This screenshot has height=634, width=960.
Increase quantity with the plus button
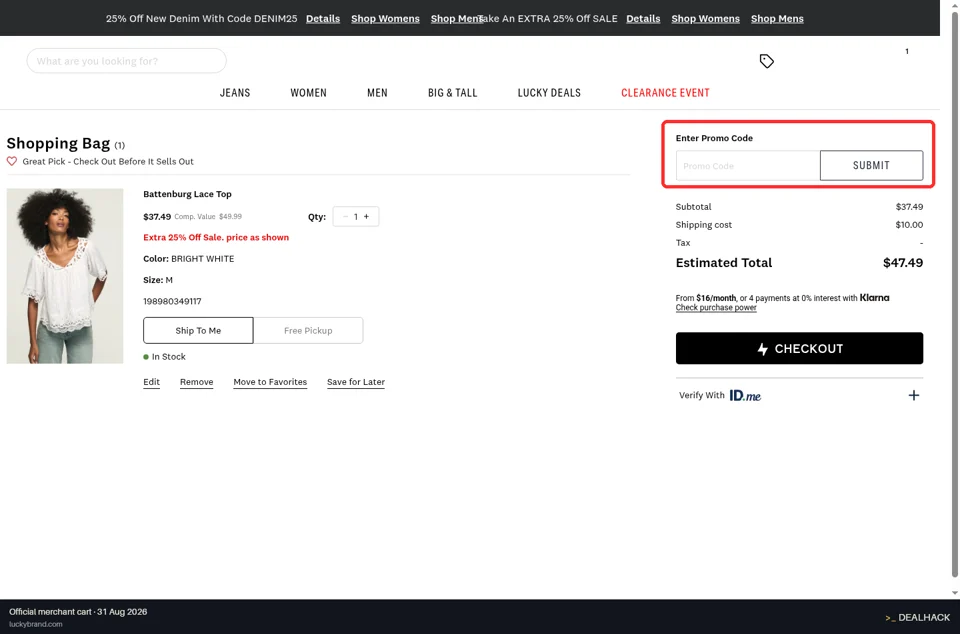click(x=367, y=217)
